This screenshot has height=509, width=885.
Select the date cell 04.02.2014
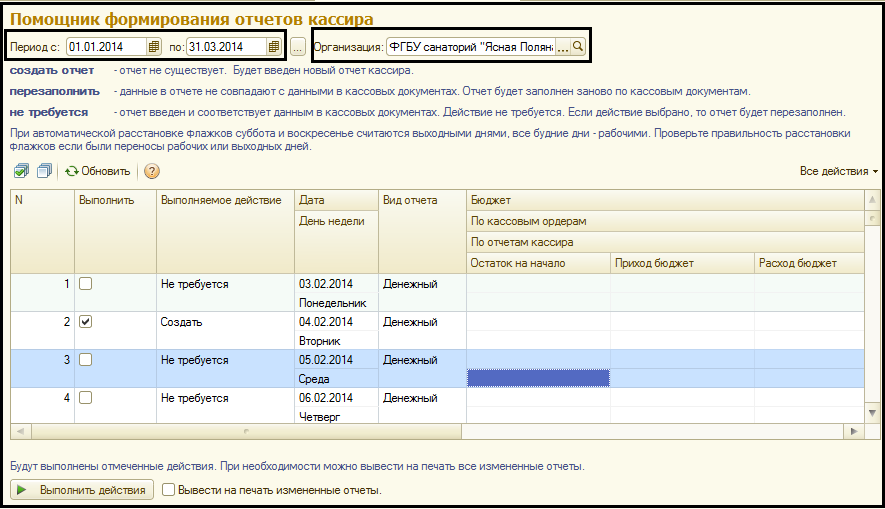336,322
